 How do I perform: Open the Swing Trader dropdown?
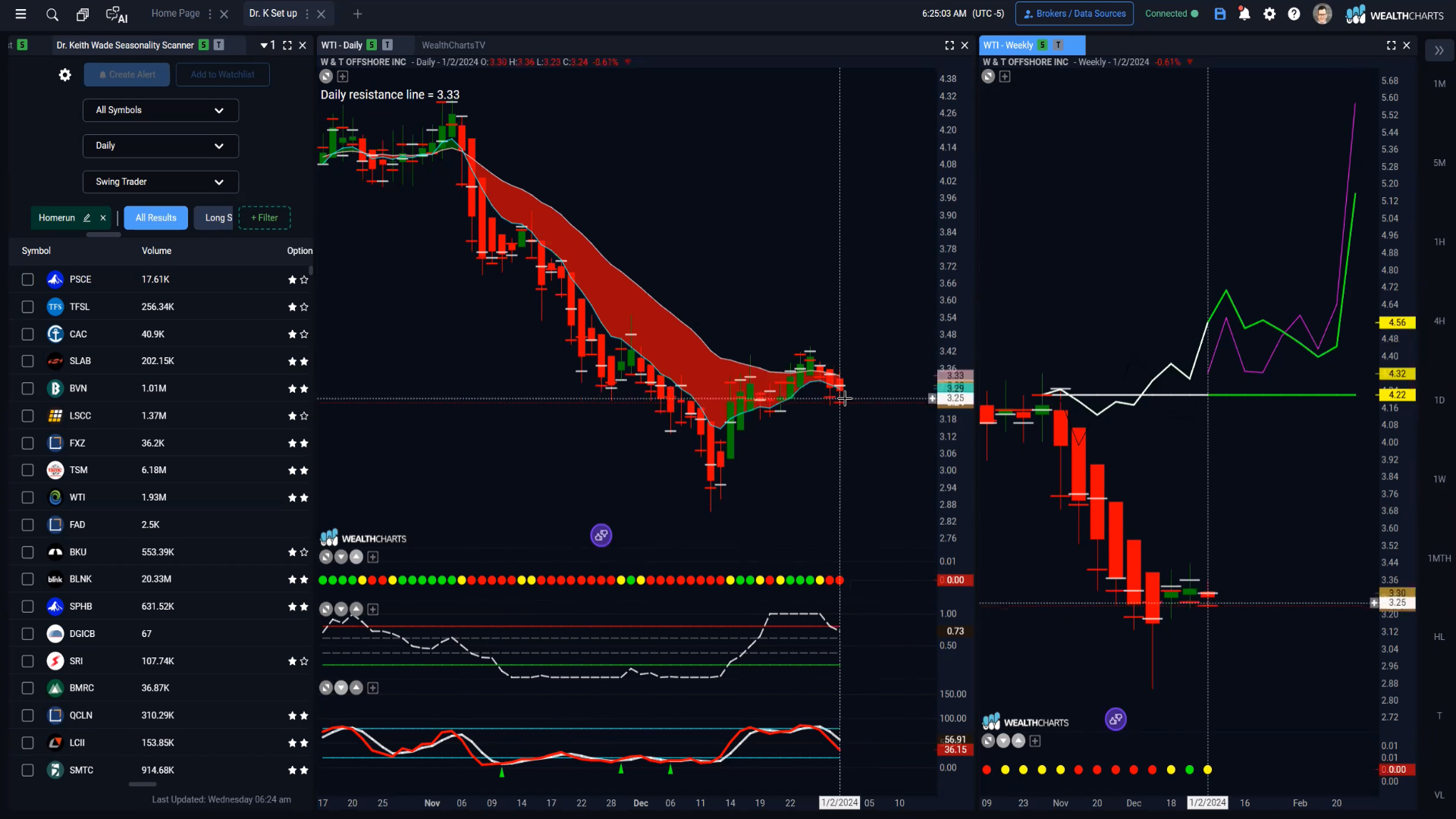[161, 182]
